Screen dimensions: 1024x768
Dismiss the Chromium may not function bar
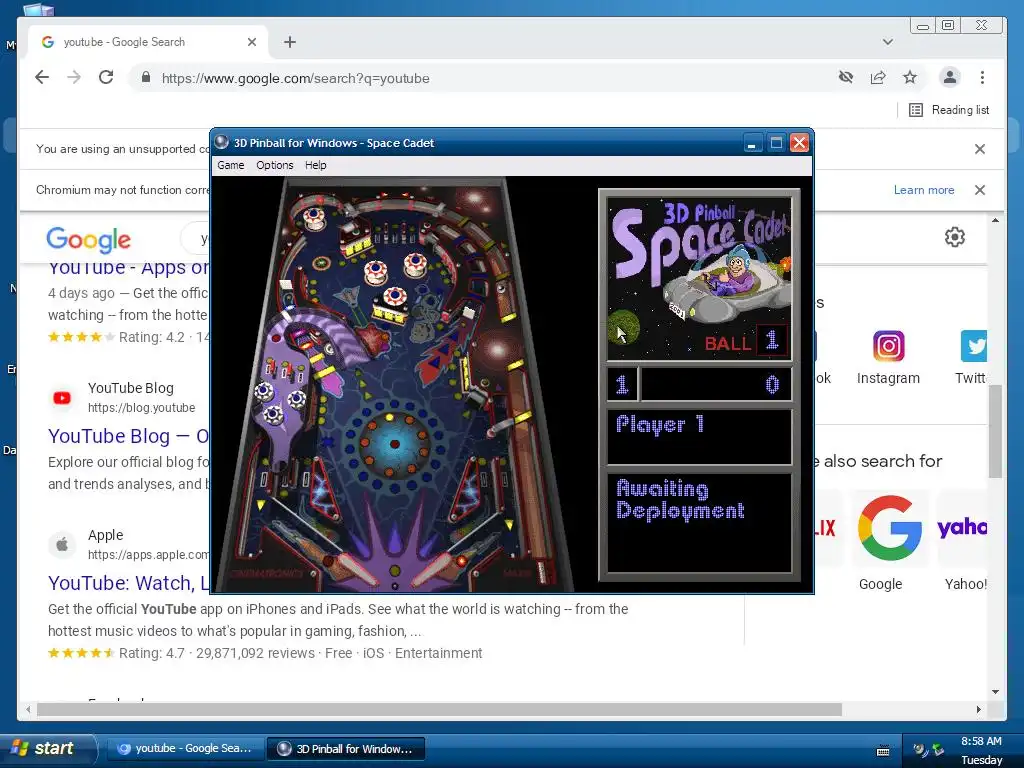[x=980, y=190]
